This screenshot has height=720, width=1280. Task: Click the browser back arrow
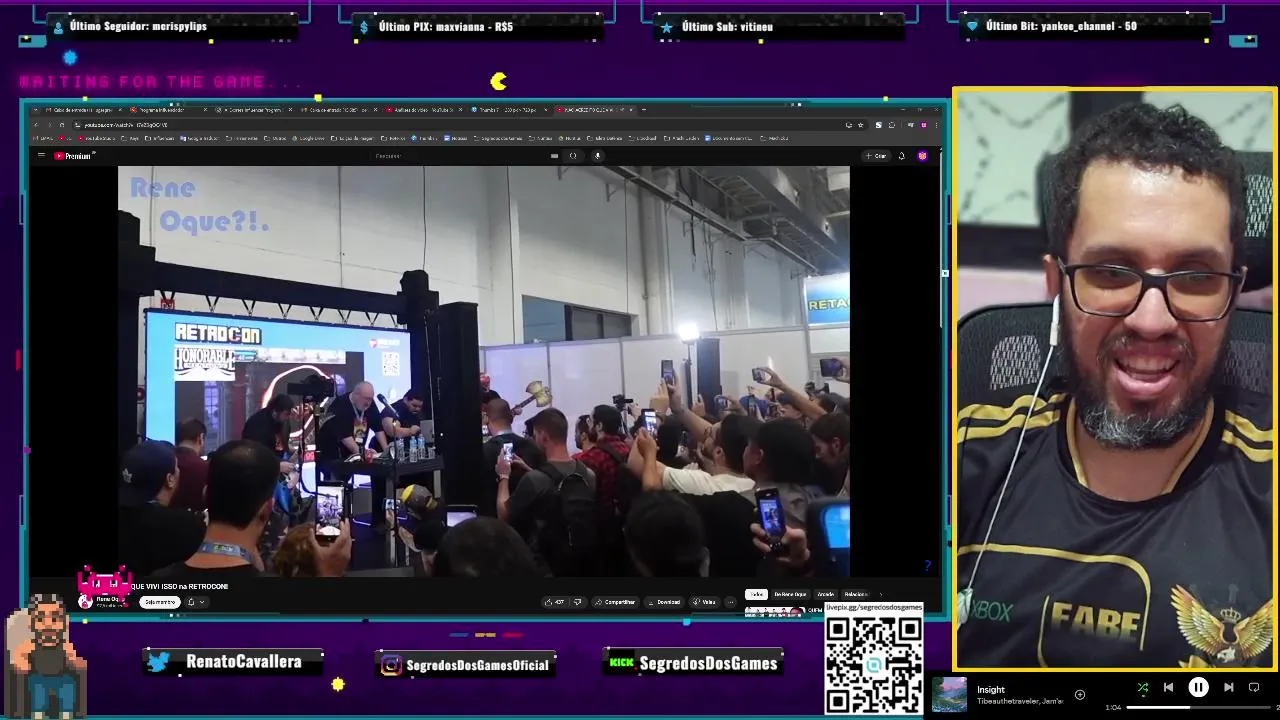point(36,125)
